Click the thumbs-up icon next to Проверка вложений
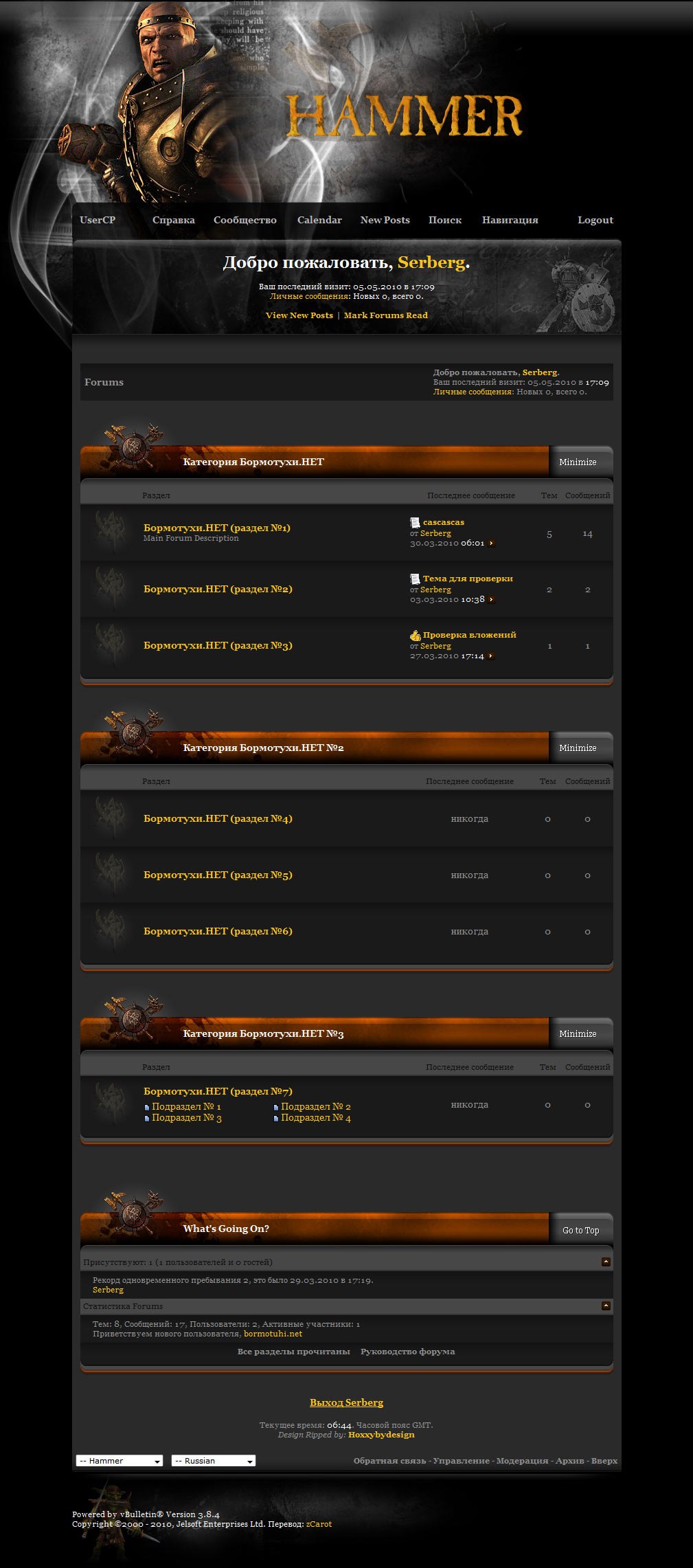The image size is (693, 1568). point(415,636)
